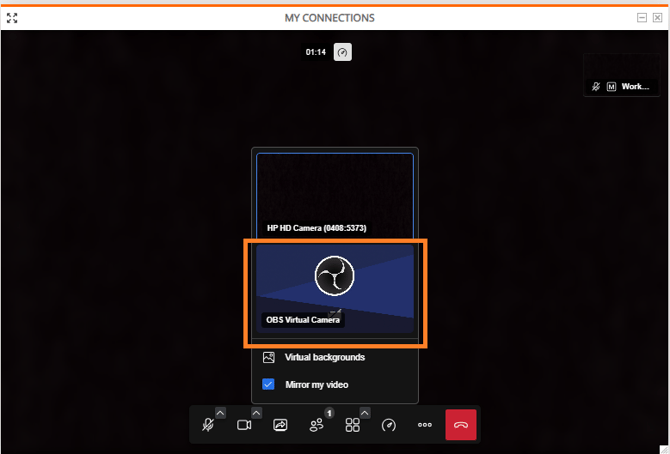Open the participants list
Screen dimensions: 670x454
tap(317, 425)
